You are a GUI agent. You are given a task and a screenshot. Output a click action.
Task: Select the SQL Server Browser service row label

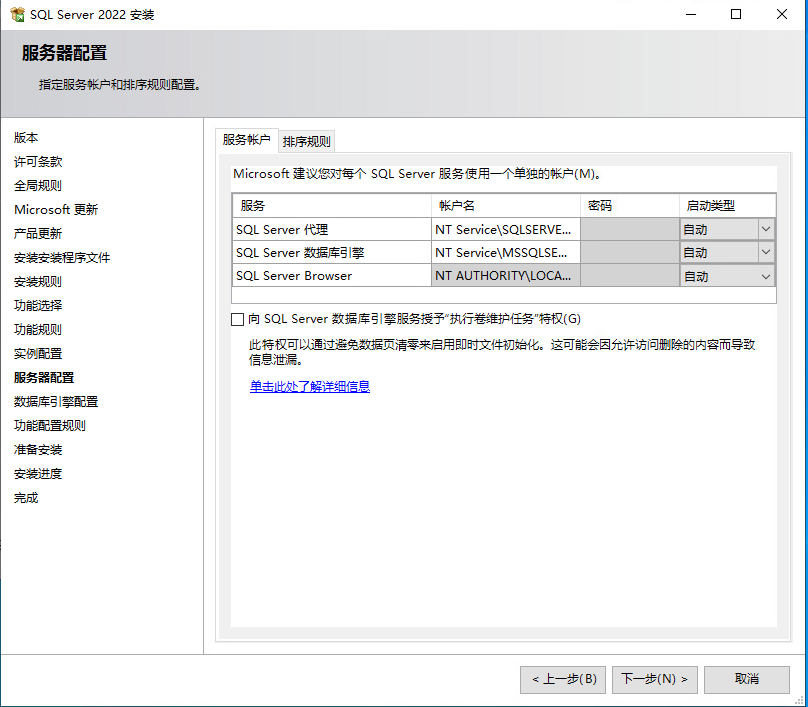pyautogui.click(x=294, y=276)
